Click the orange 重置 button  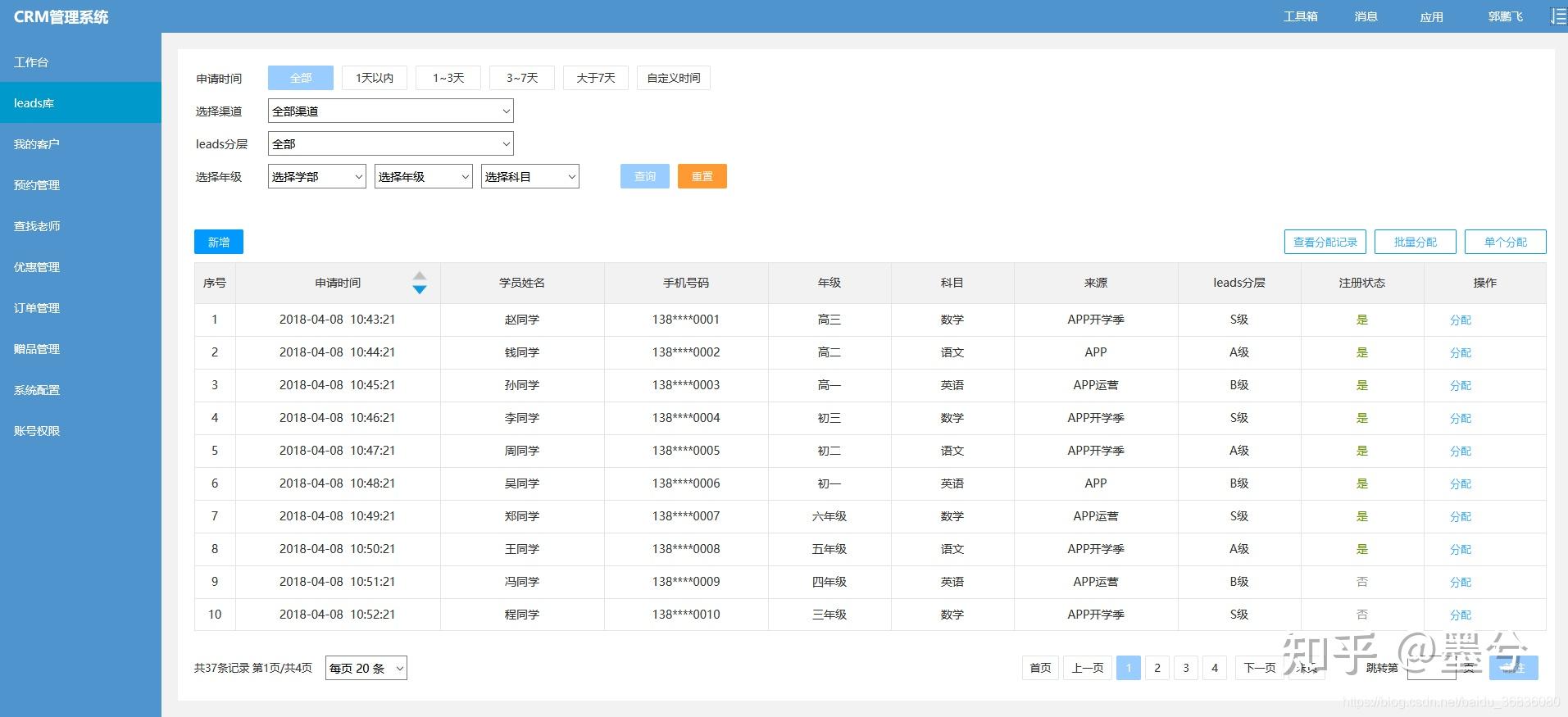[x=702, y=176]
